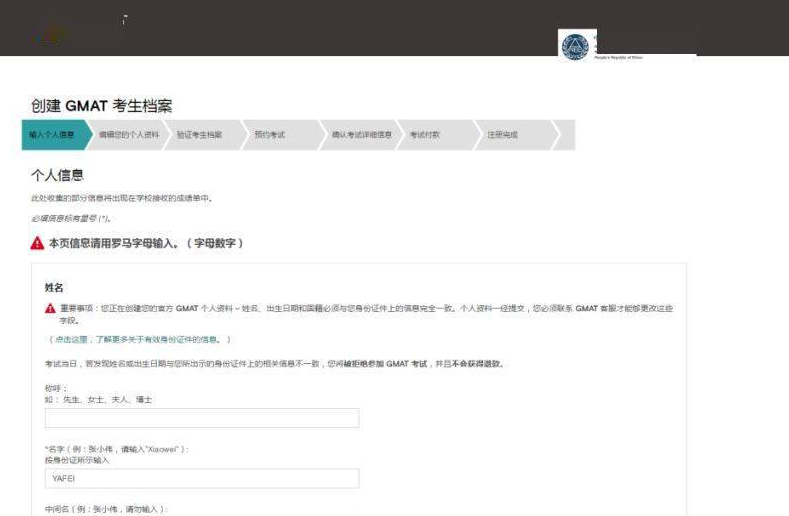Viewport: 789px width, 516px height.
Task: Focus the name field containing YAFEI
Action: pos(202,478)
